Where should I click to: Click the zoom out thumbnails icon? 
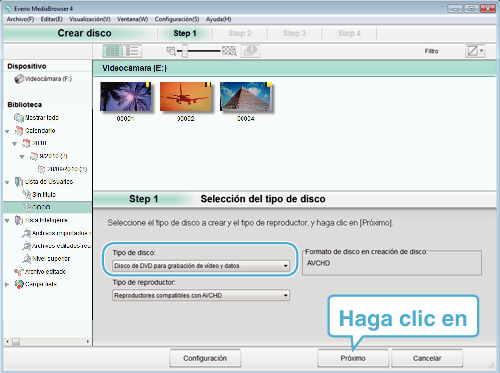[171, 51]
